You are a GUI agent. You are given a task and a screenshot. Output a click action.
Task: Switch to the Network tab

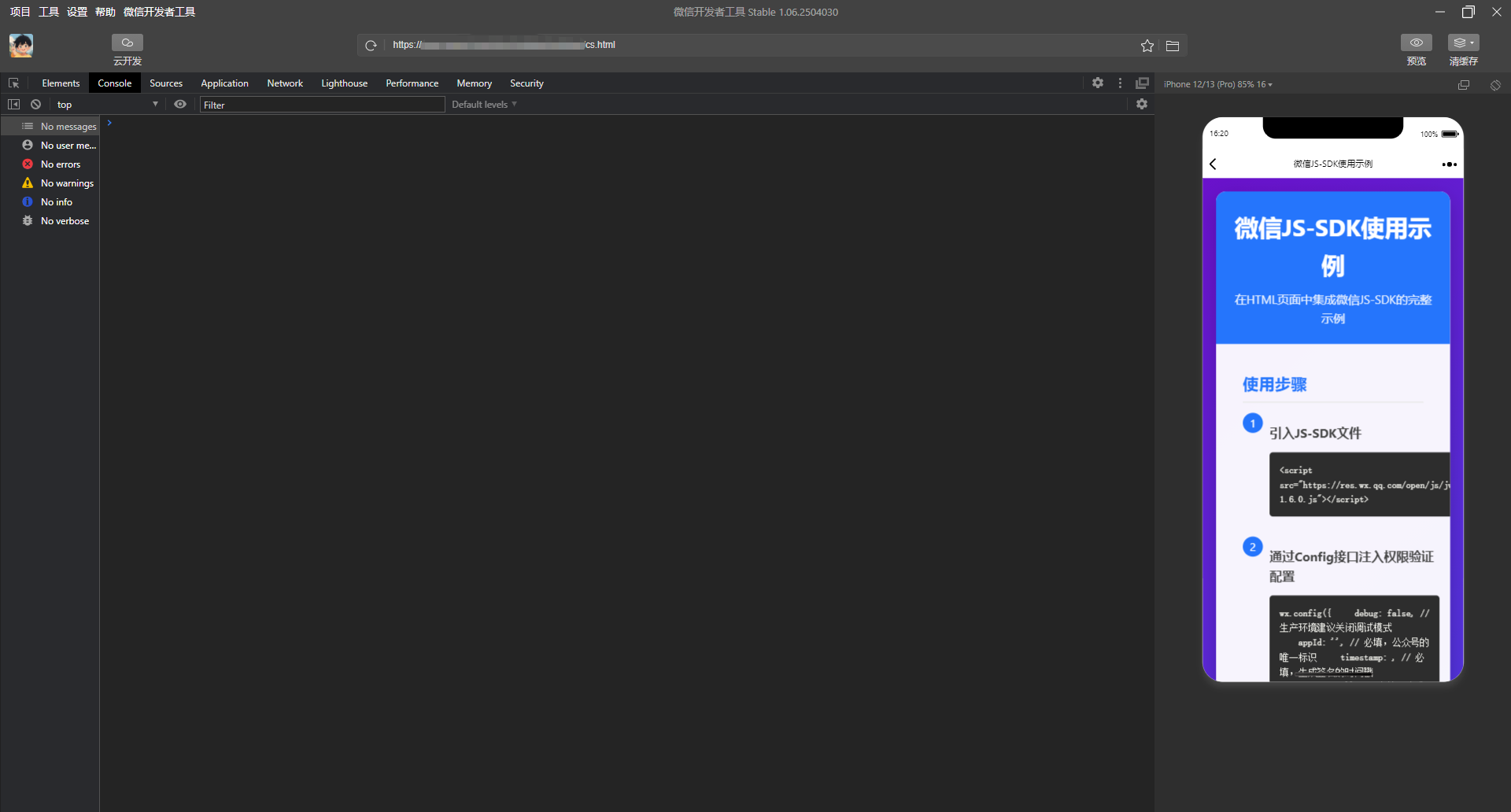pos(285,83)
